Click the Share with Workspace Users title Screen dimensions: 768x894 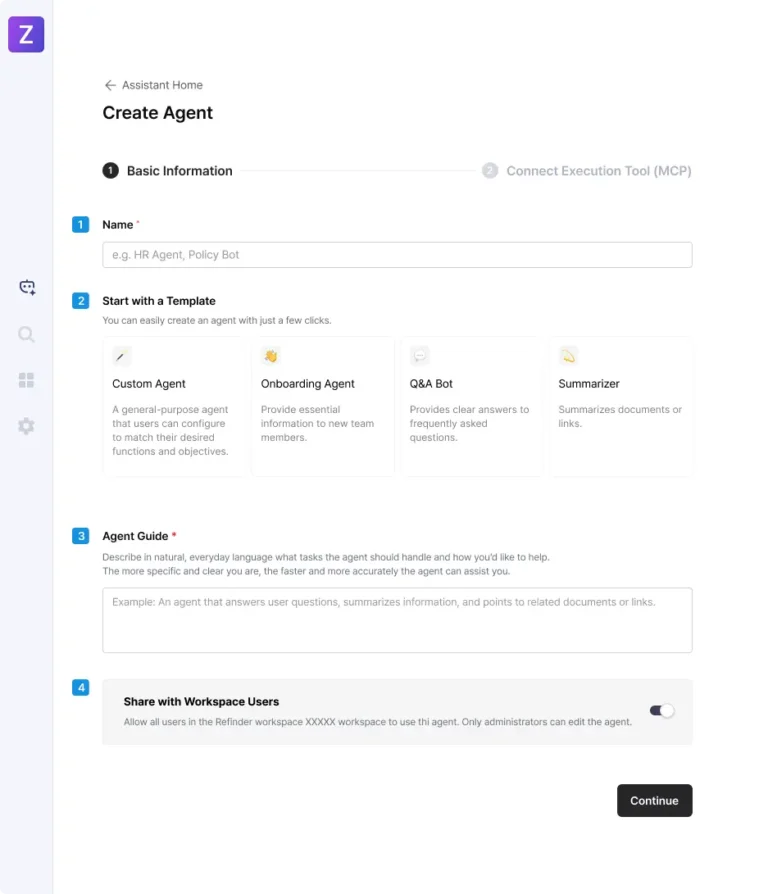[x=201, y=702]
